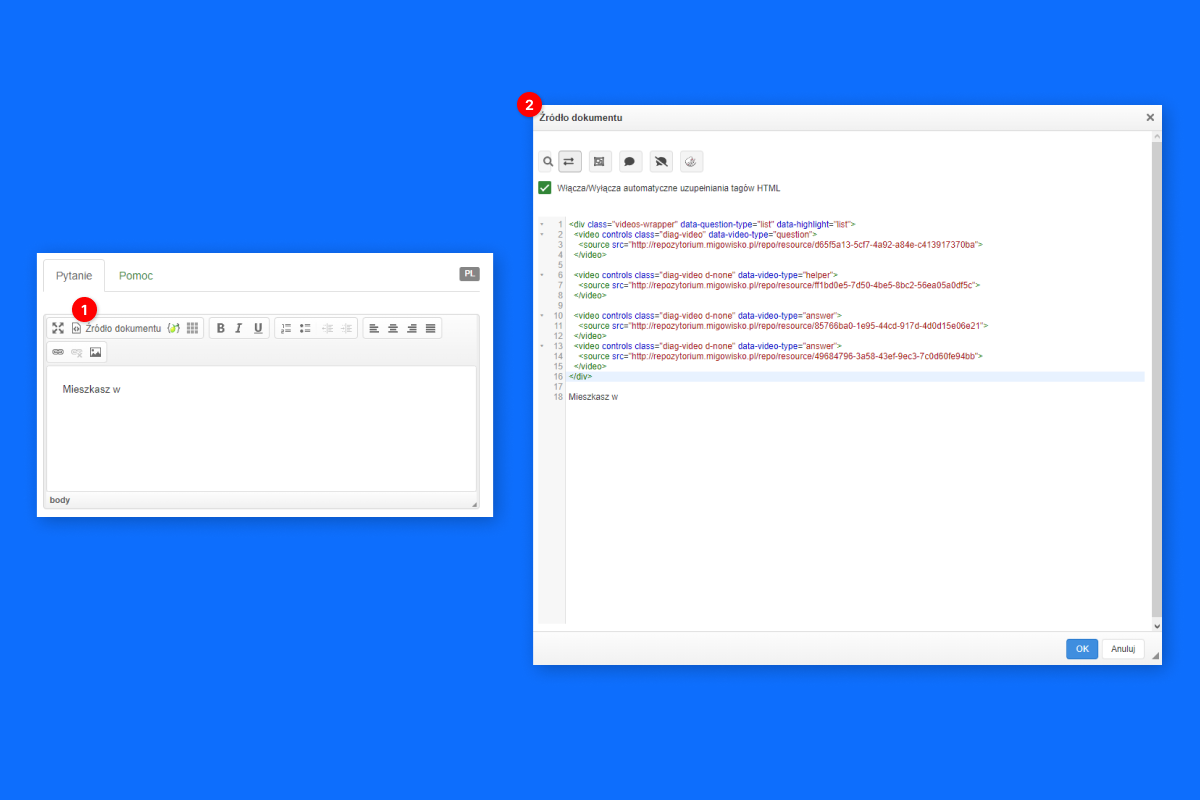Screen dimensions: 1200x800
Task: Click the maximize editor icon
Action: pyautogui.click(x=58, y=328)
